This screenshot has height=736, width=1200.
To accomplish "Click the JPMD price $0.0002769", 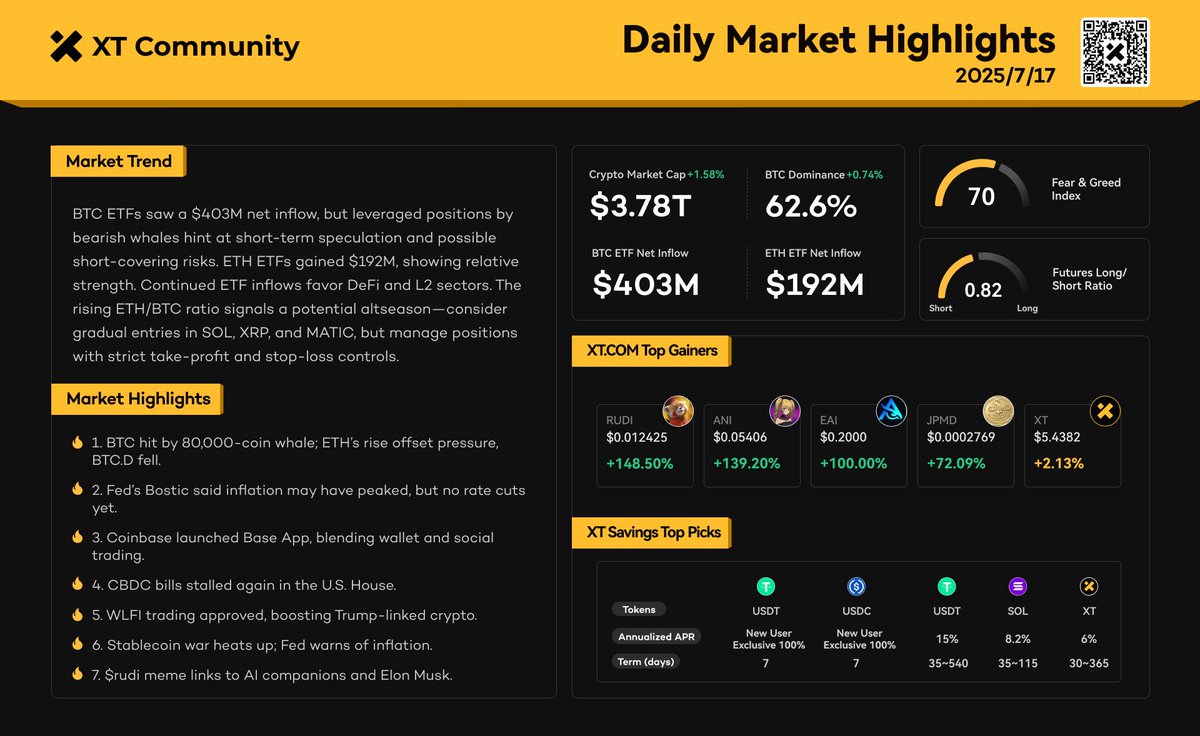I will pos(961,437).
